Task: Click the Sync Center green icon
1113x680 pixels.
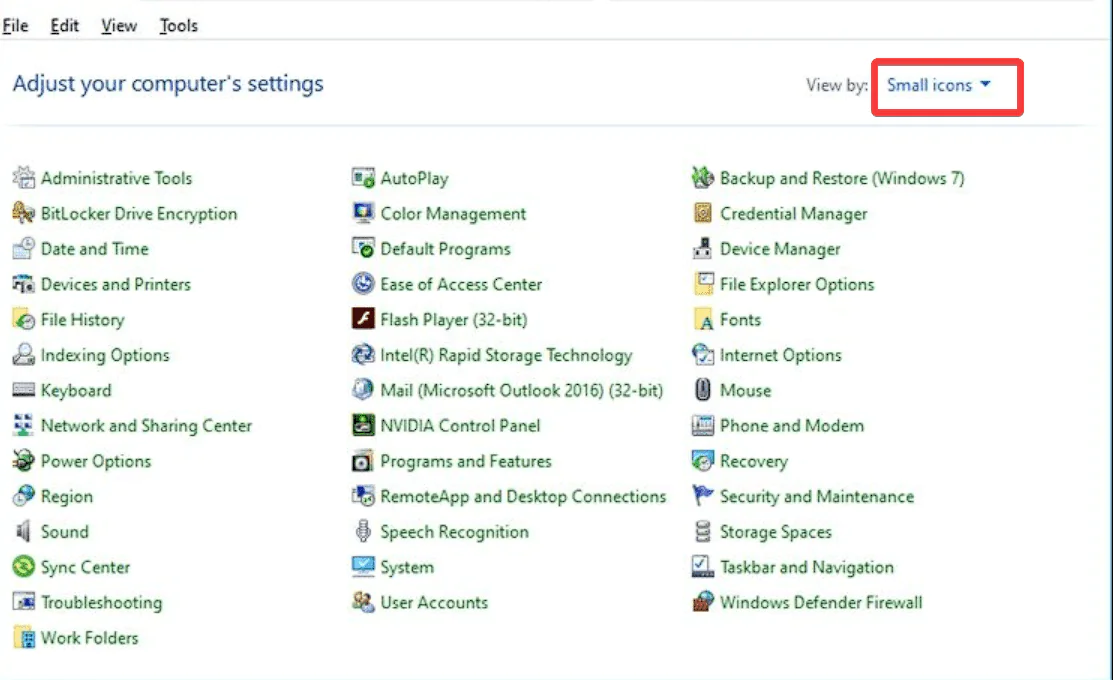Action: point(24,567)
